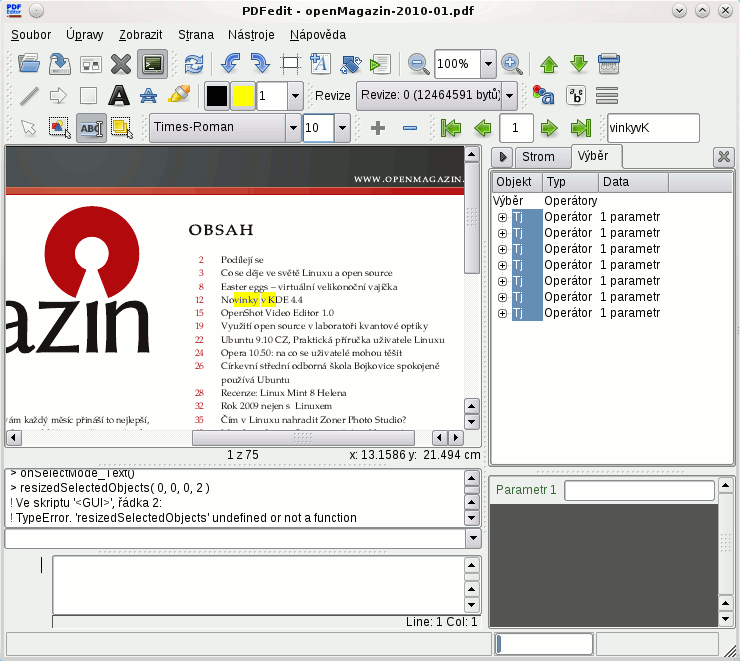The image size is (740, 661).
Task: Click the Typ column header
Action: pos(571,182)
